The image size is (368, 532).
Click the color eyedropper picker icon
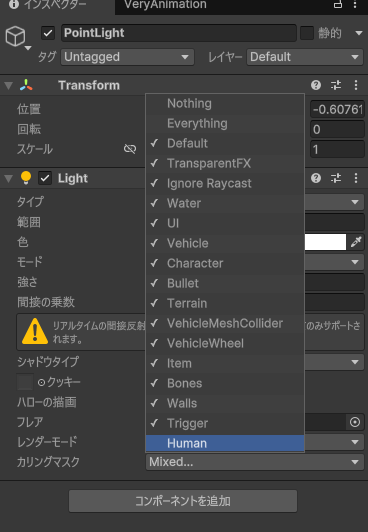pyautogui.click(x=356, y=242)
